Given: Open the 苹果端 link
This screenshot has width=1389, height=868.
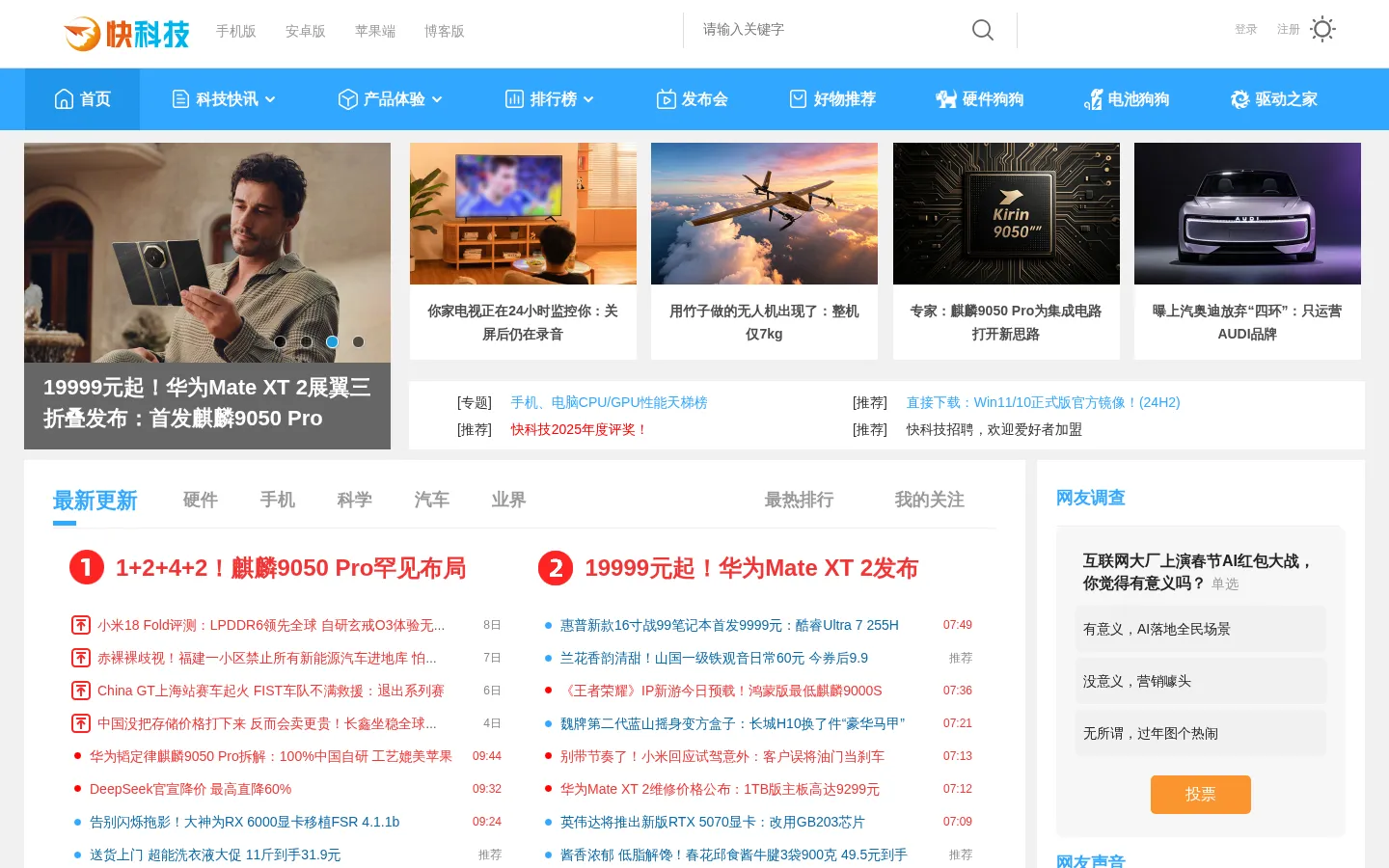Looking at the screenshot, I should click(x=375, y=31).
